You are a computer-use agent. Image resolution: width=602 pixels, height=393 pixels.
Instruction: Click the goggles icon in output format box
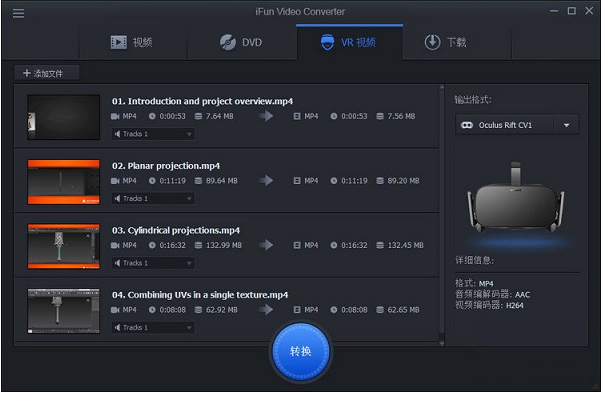tap(467, 125)
